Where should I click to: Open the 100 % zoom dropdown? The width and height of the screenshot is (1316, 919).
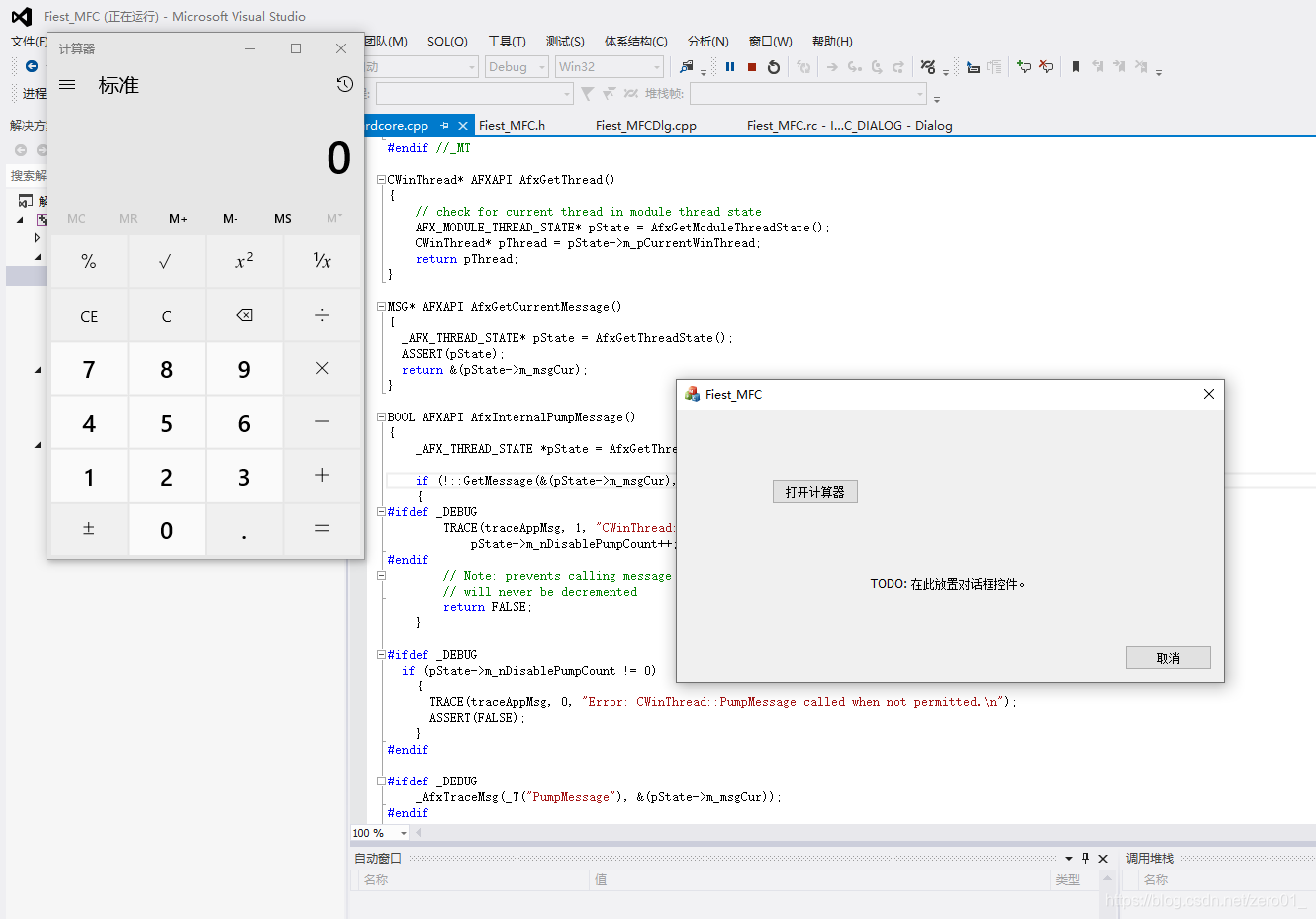[403, 833]
